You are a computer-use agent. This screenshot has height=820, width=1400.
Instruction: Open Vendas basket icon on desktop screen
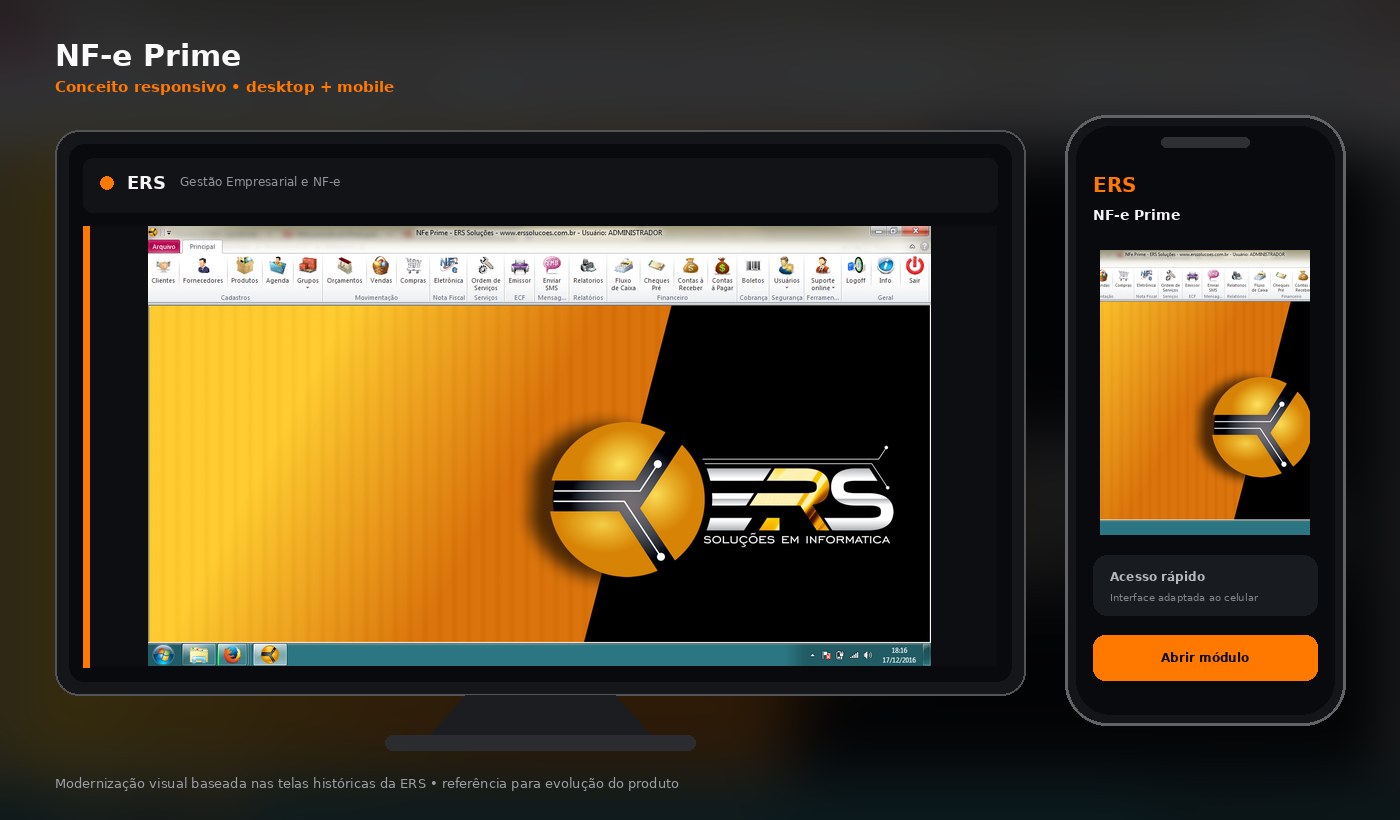point(381,271)
